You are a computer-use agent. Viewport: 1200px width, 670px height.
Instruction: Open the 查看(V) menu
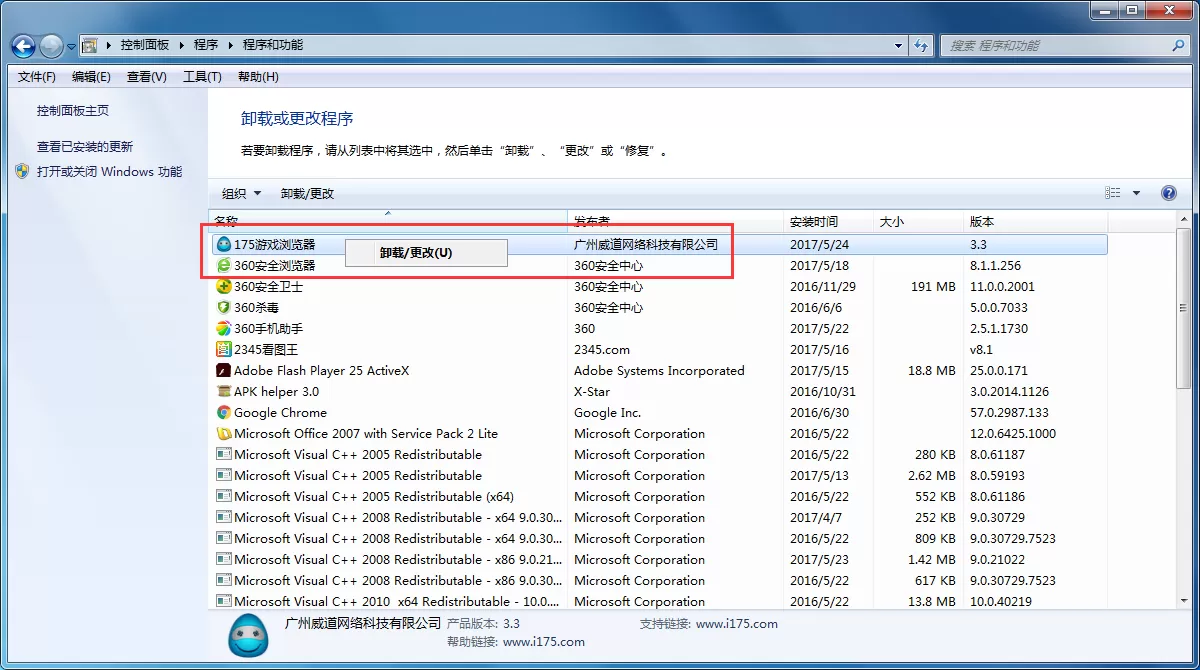click(147, 77)
